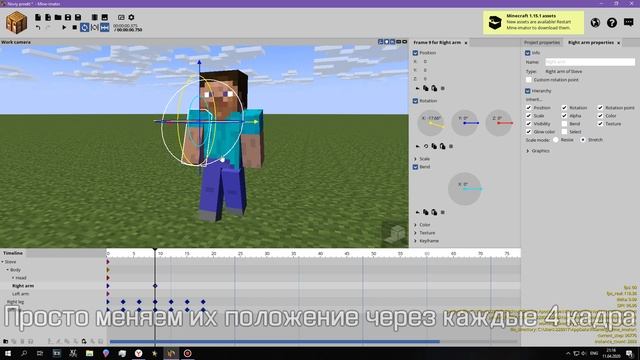This screenshot has height=360, width=640.
Task: Open the globe website icon
Action: pyautogui.click(x=595, y=22)
